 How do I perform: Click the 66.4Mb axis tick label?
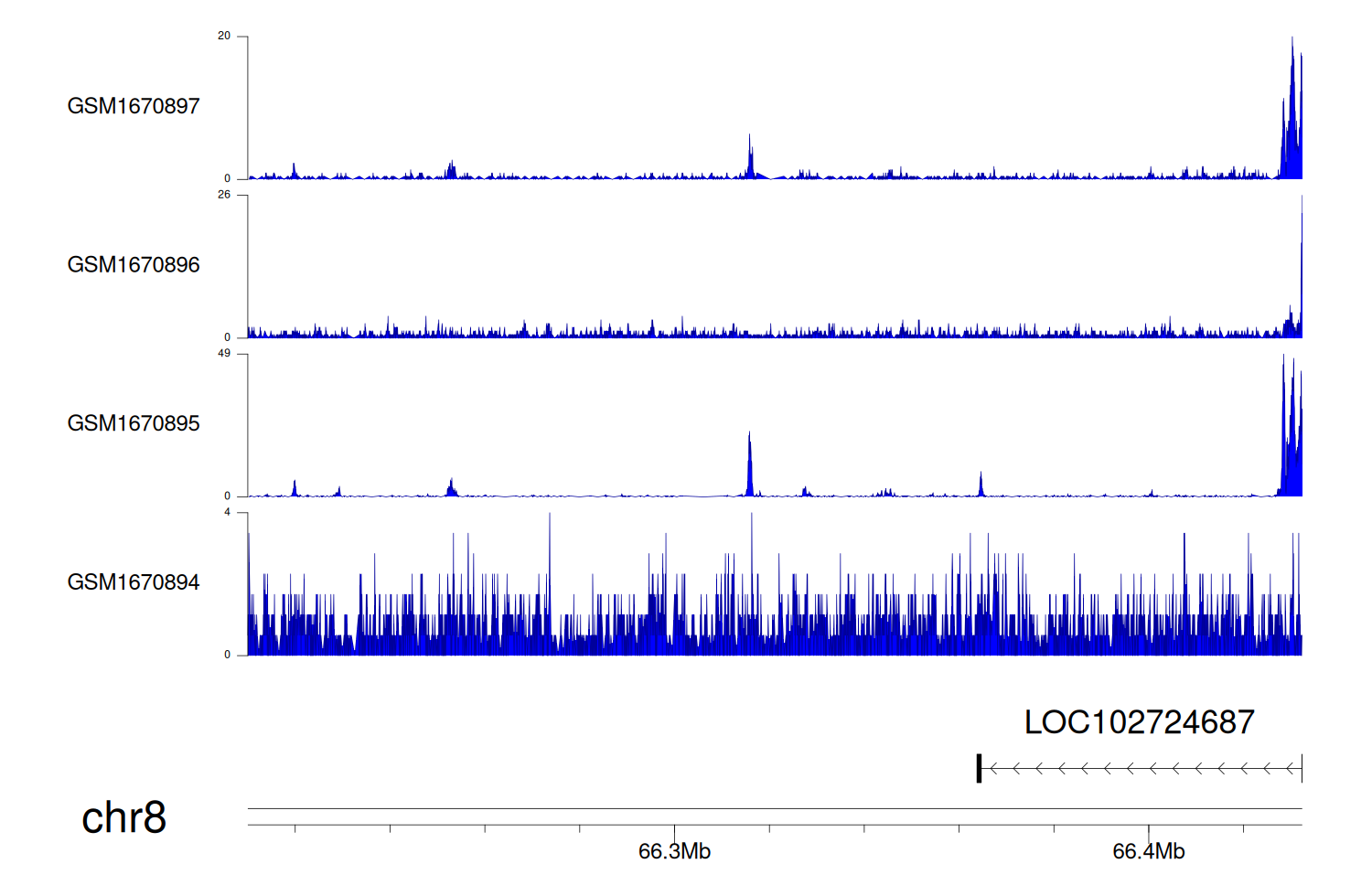point(1148,851)
